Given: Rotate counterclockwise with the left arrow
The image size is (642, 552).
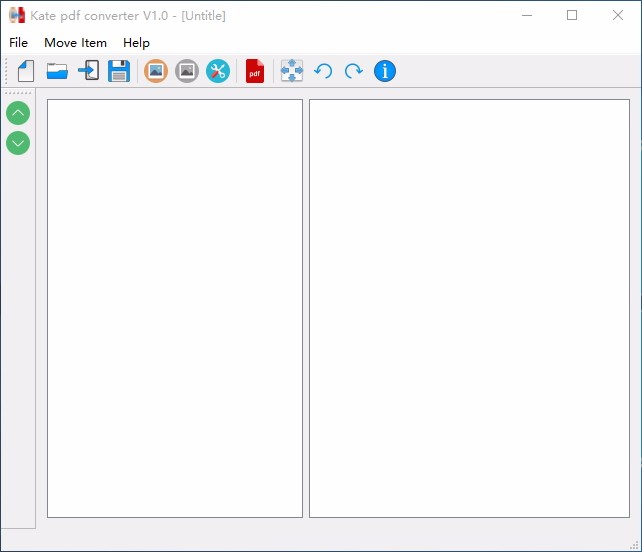Looking at the screenshot, I should [323, 71].
